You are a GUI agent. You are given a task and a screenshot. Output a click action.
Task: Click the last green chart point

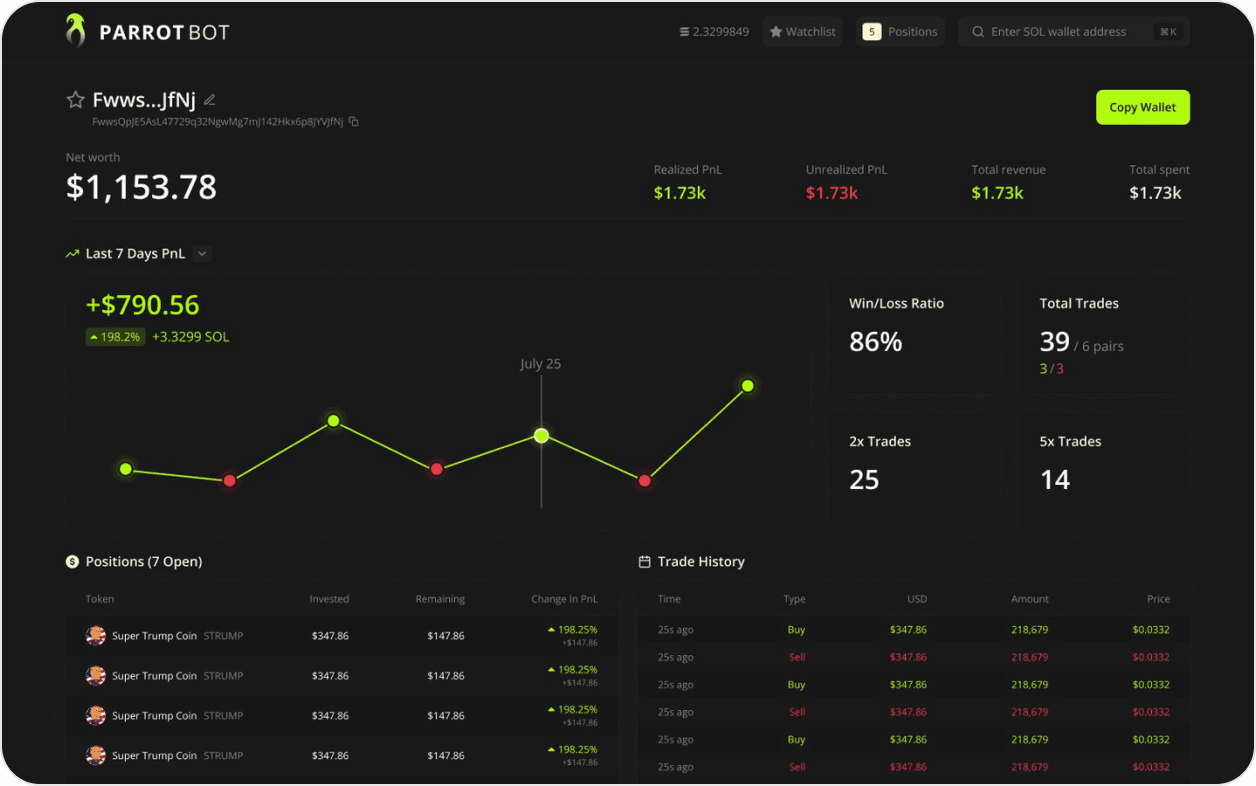pos(747,386)
